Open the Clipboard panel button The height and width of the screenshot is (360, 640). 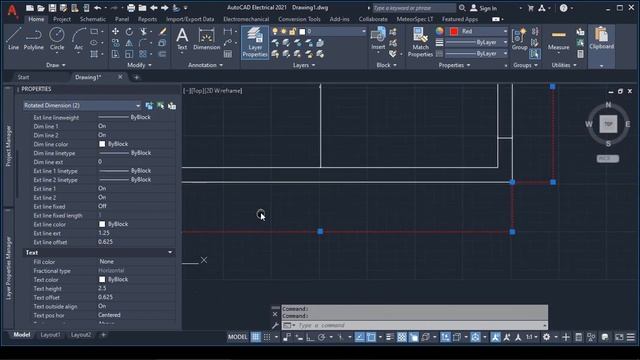coord(602,47)
